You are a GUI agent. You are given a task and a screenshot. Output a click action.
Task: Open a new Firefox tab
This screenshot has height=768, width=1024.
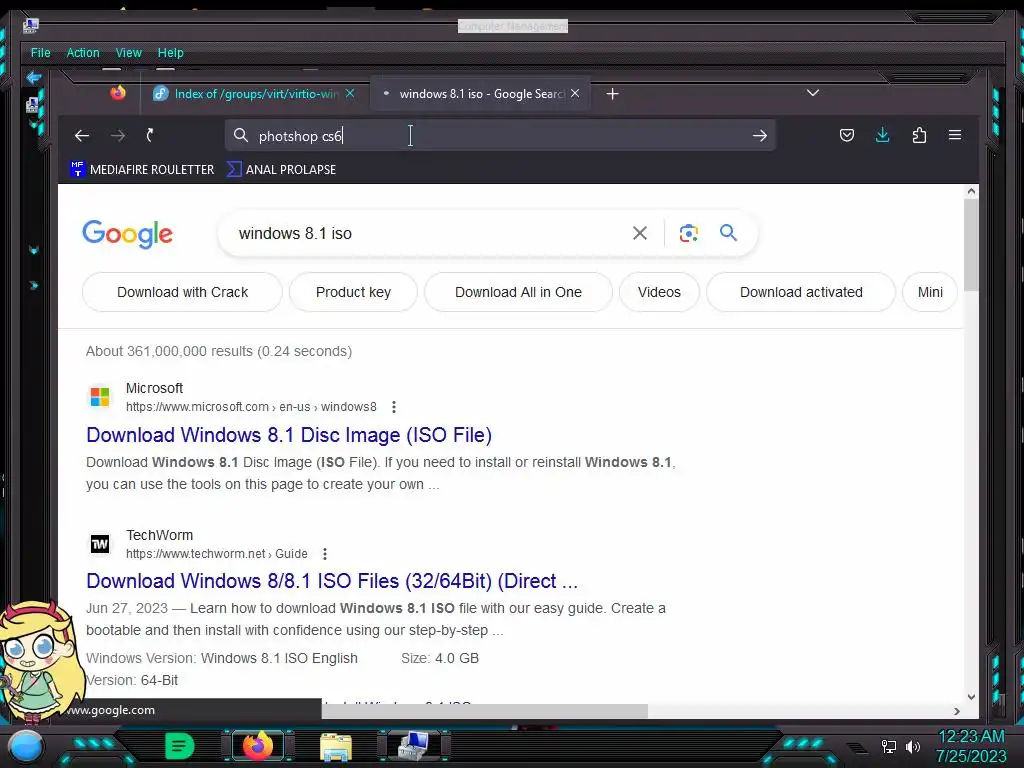(x=612, y=94)
